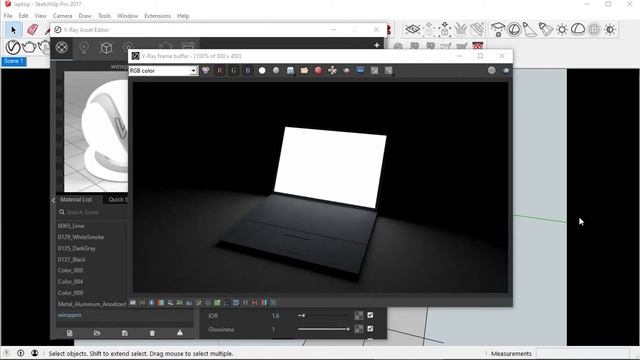The height and width of the screenshot is (360, 640).
Task: Click the Measurements input box
Action: [x=582, y=353]
